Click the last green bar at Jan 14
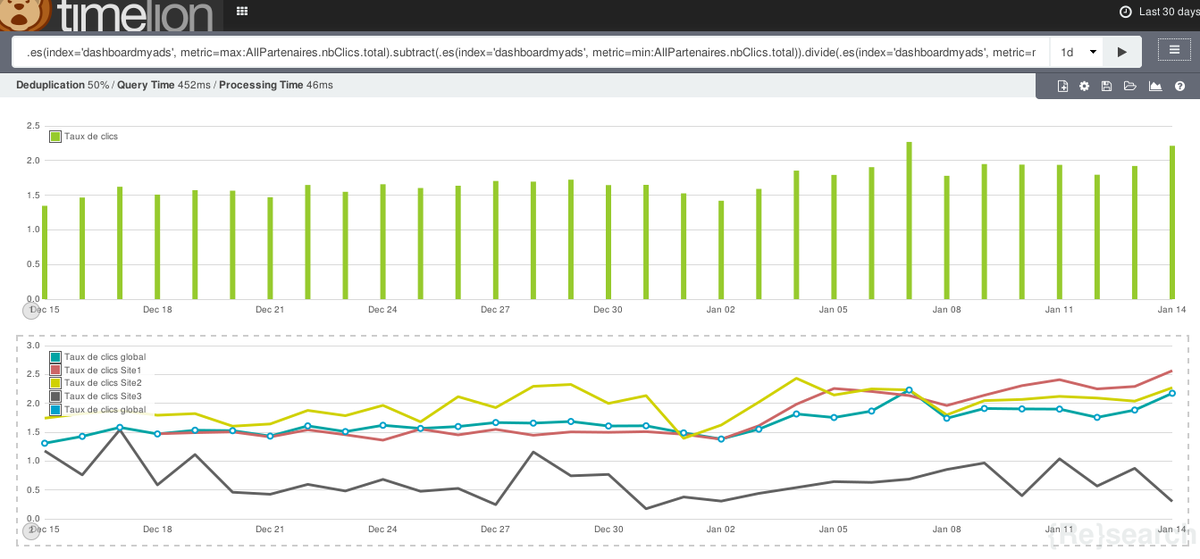This screenshot has height=559, width=1200. click(1172, 222)
